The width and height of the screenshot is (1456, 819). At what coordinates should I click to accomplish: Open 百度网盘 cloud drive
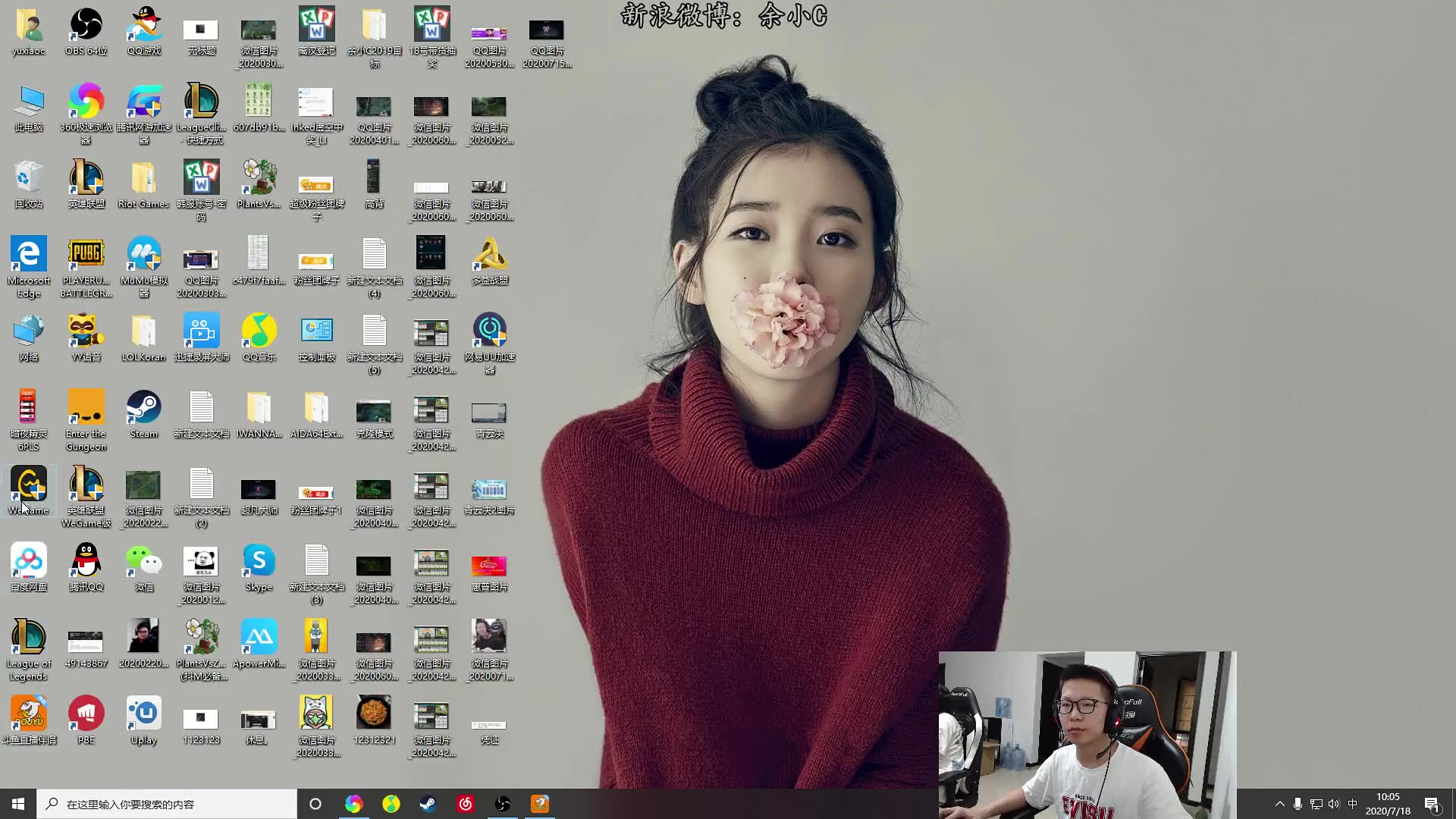tap(28, 561)
